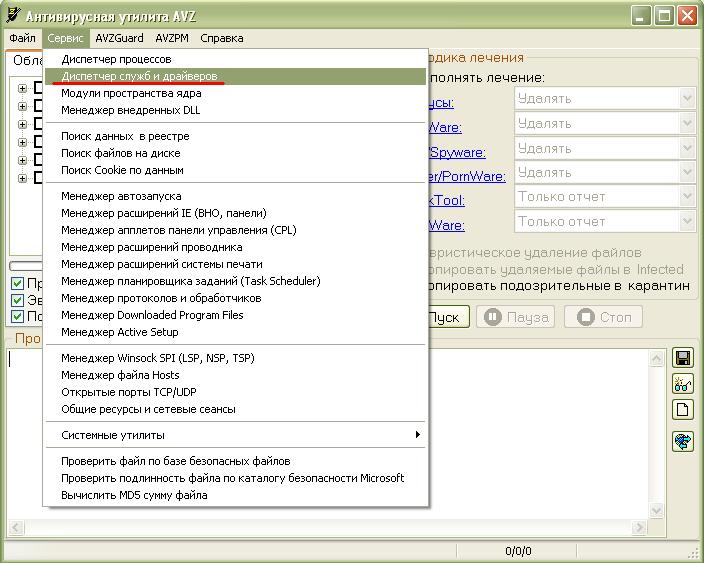Click the glasses icon beside the protocol
Image resolution: width=704 pixels, height=563 pixels.
[683, 383]
